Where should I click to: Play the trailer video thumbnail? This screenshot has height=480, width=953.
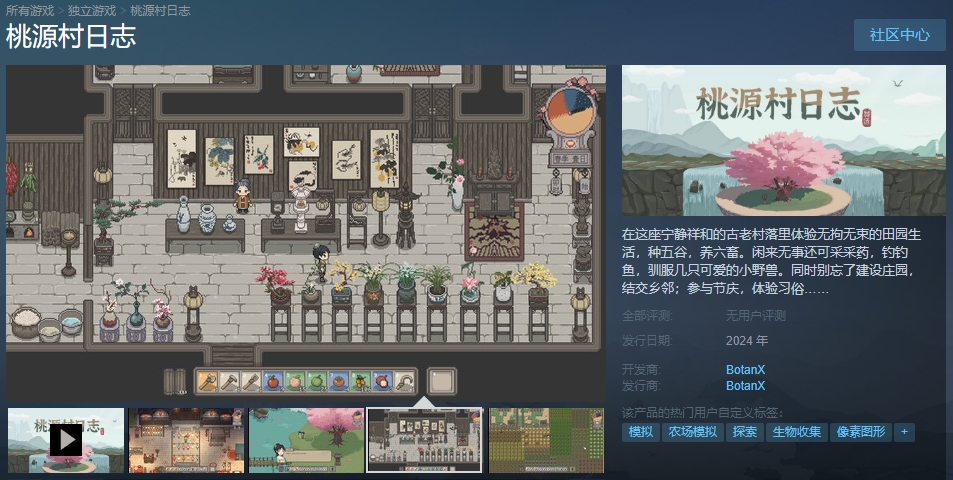[66, 440]
